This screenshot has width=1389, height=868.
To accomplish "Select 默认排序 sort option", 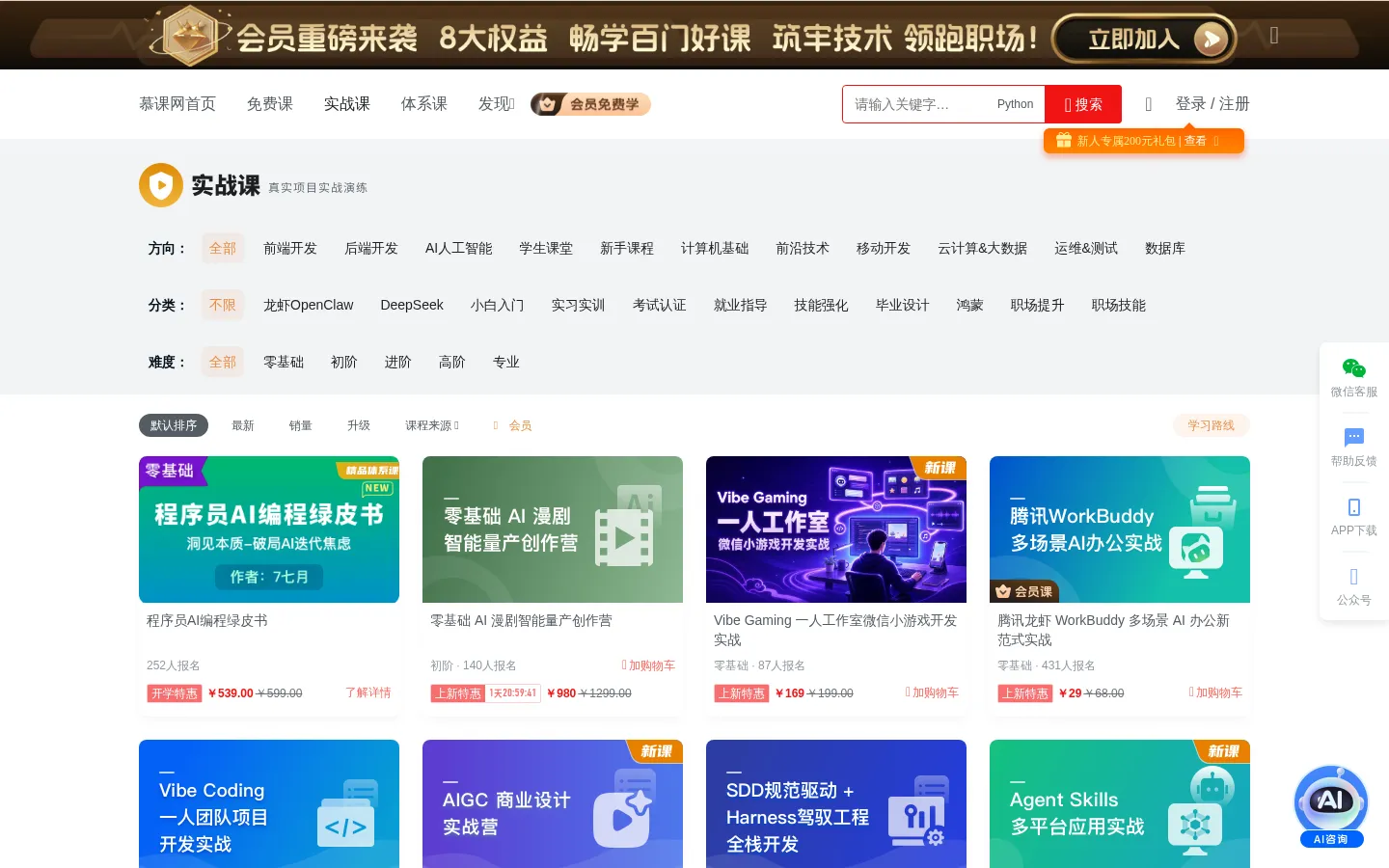I will pos(174,425).
